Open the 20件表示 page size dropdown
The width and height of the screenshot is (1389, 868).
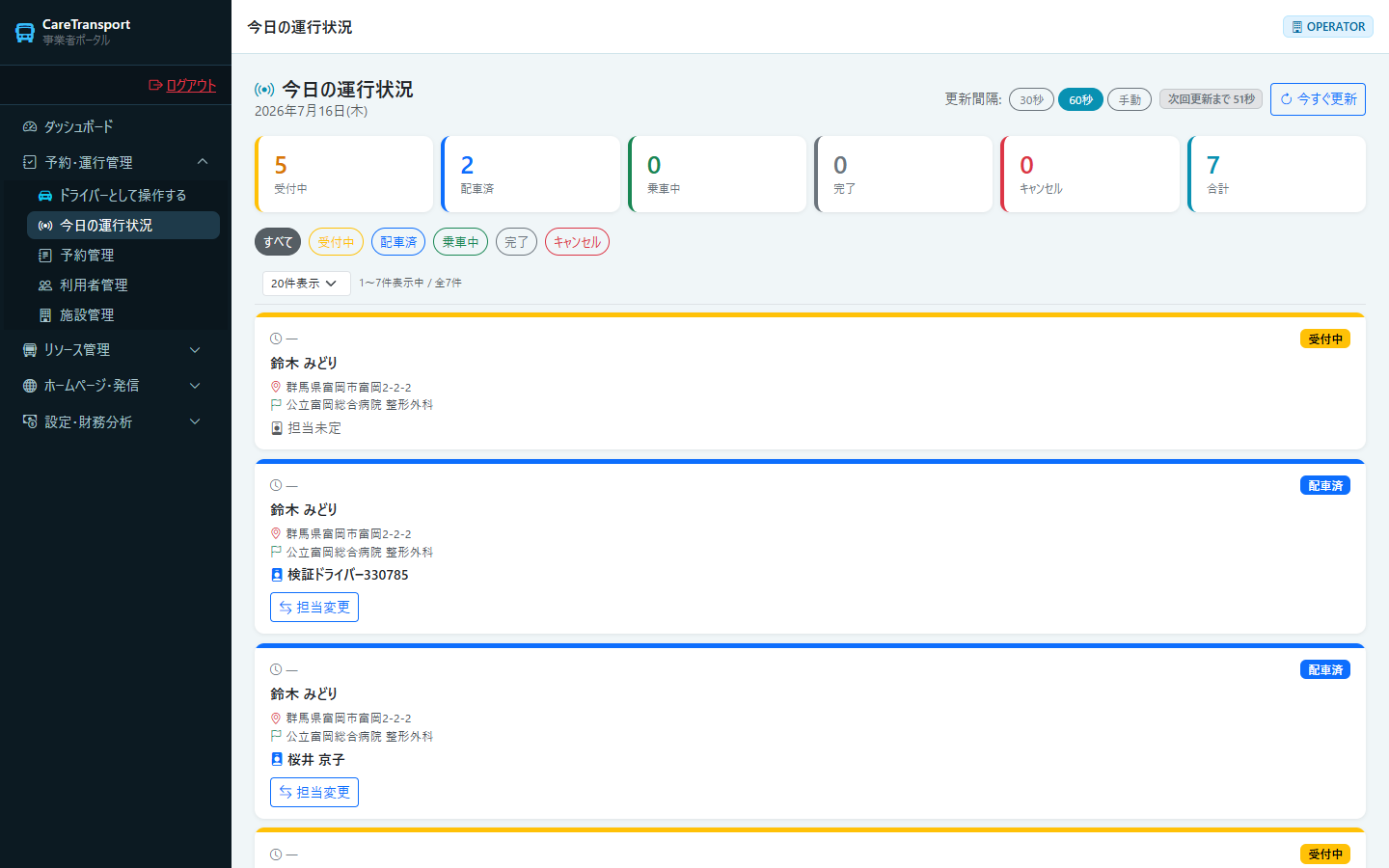(307, 284)
